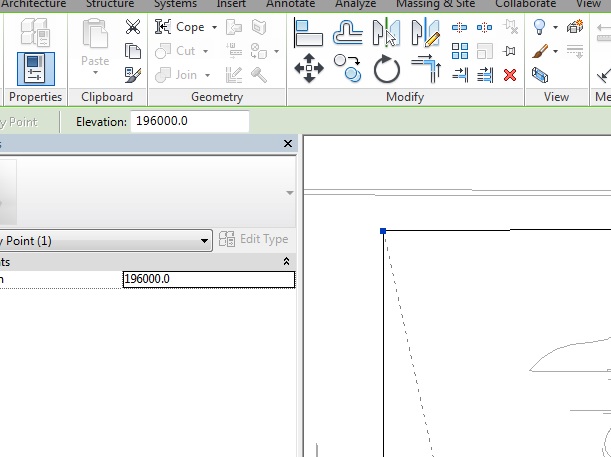
Task: Select the Selection Box tool
Action: [540, 75]
